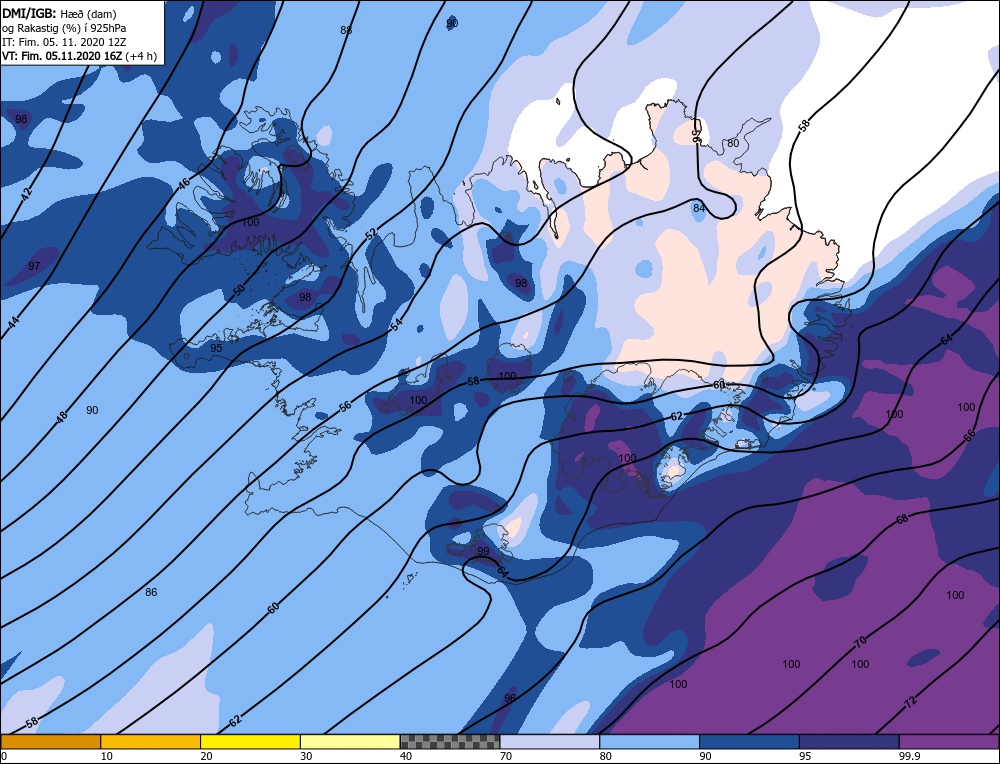Image resolution: width=1000 pixels, height=764 pixels.
Task: Click the 'VT: Fim. 05.11.2020 16Z' line
Action: 62,56
